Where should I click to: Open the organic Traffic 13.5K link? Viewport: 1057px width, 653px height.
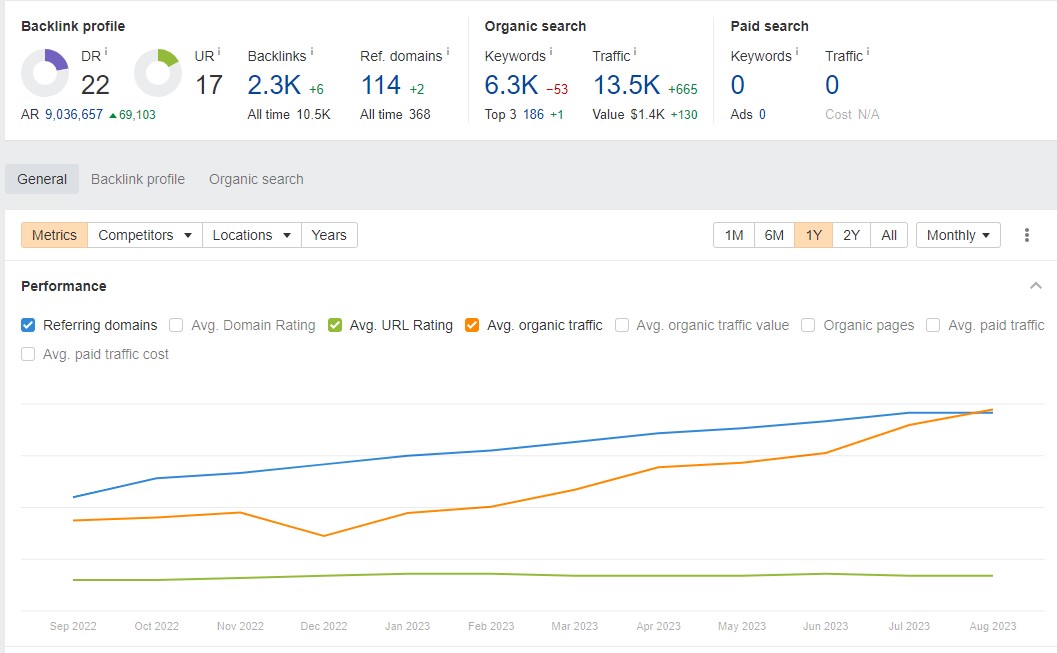coord(627,85)
